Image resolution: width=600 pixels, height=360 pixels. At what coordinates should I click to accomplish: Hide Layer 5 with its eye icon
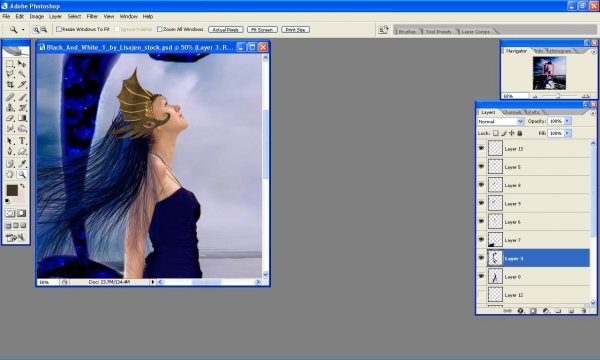[x=481, y=166]
